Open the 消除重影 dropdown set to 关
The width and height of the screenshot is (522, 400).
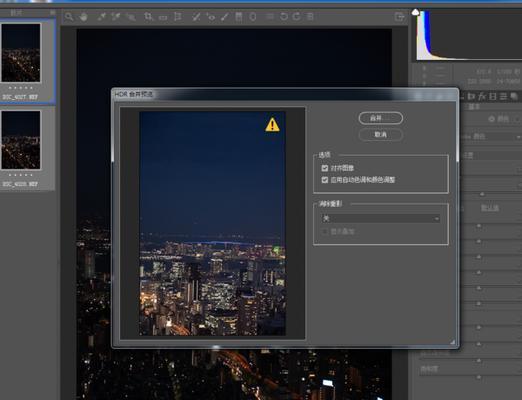[x=381, y=219]
